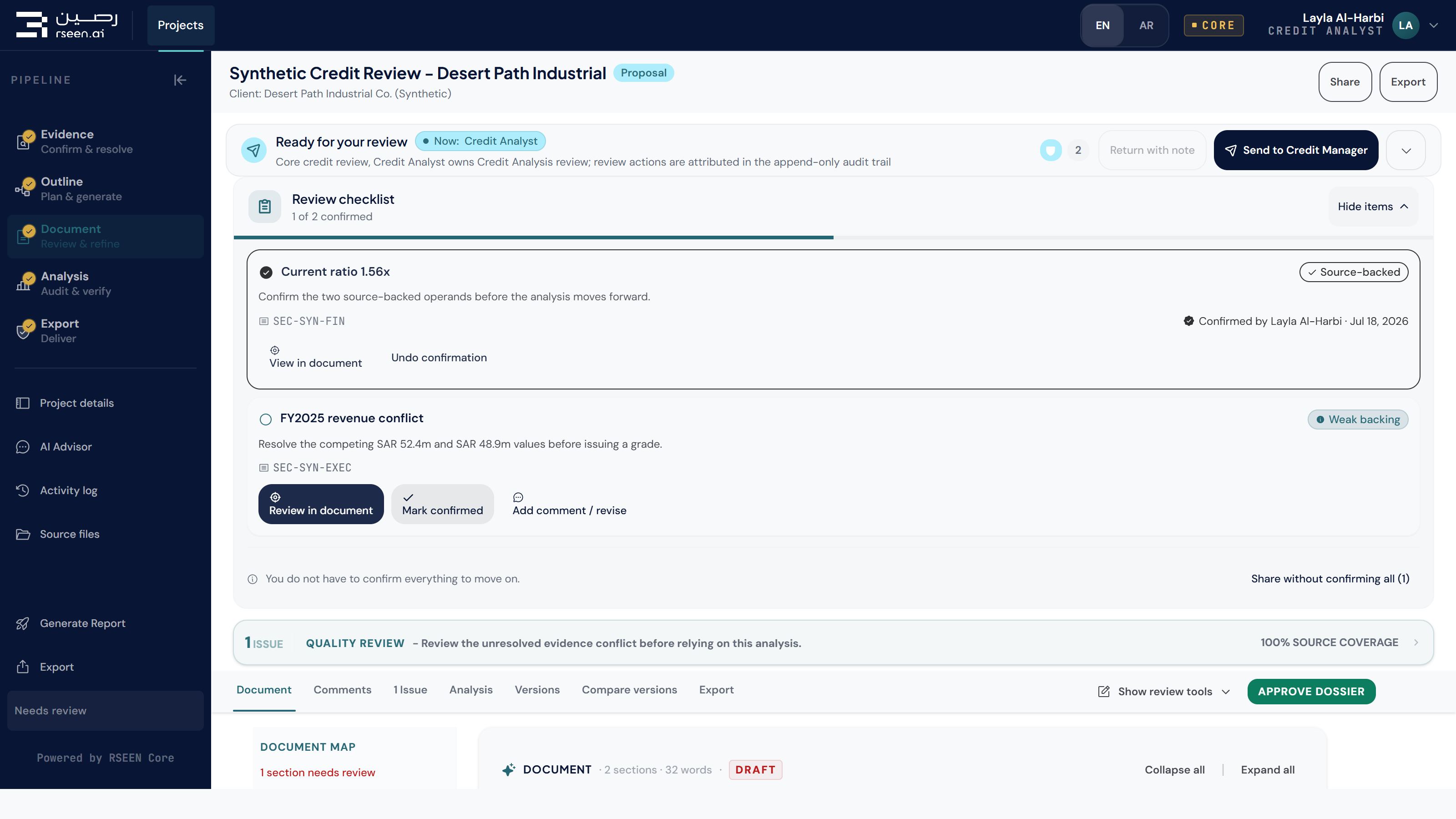1456x819 pixels.
Task: Click the rseen.ai logo
Action: pos(67,25)
